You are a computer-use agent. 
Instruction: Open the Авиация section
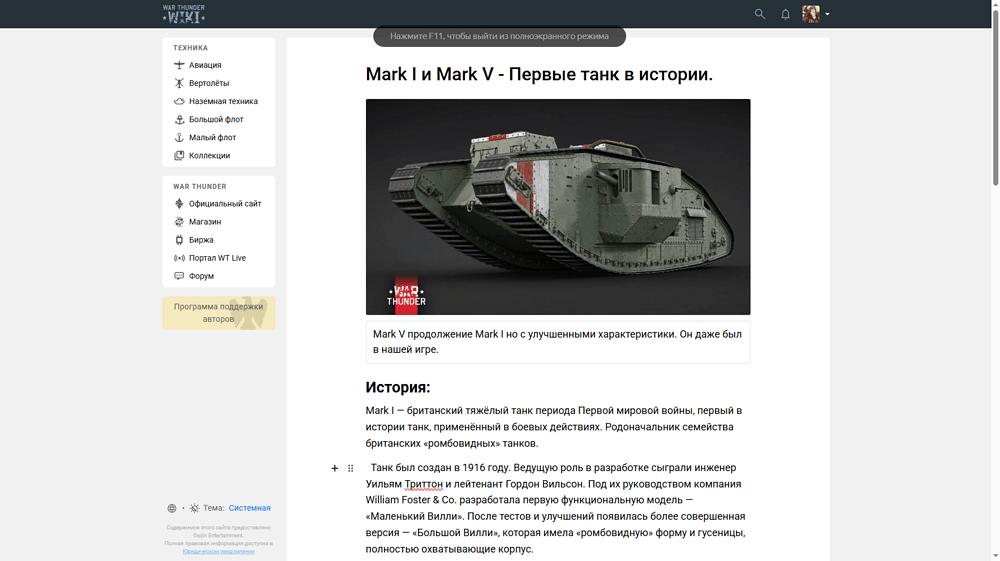(x=205, y=65)
